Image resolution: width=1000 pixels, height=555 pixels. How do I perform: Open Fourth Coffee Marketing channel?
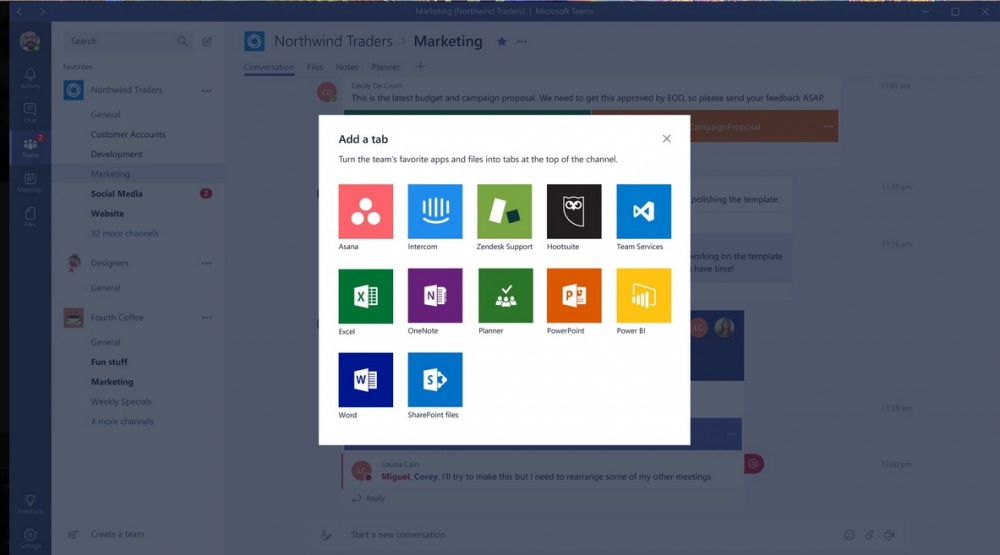[112, 381]
